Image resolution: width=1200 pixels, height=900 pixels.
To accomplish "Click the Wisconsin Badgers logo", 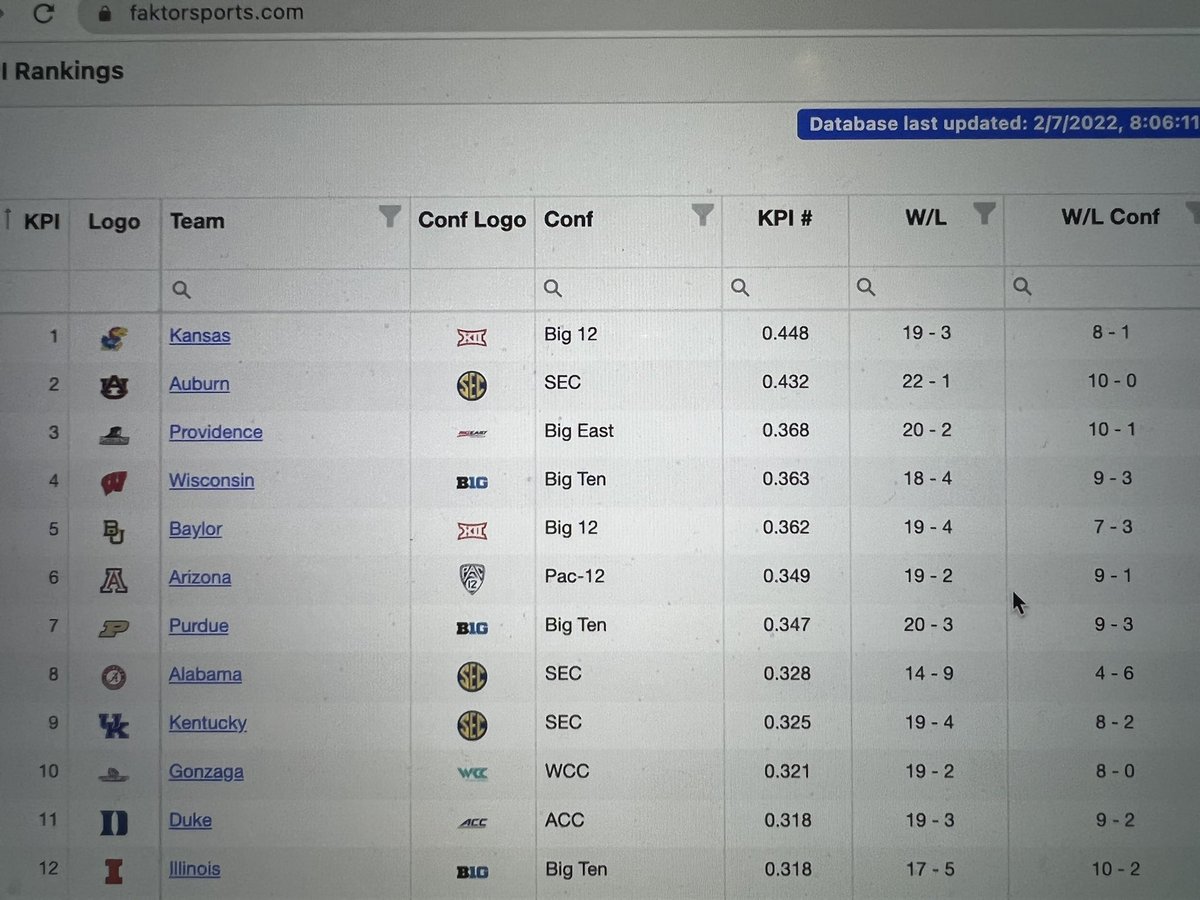I will tap(114, 483).
